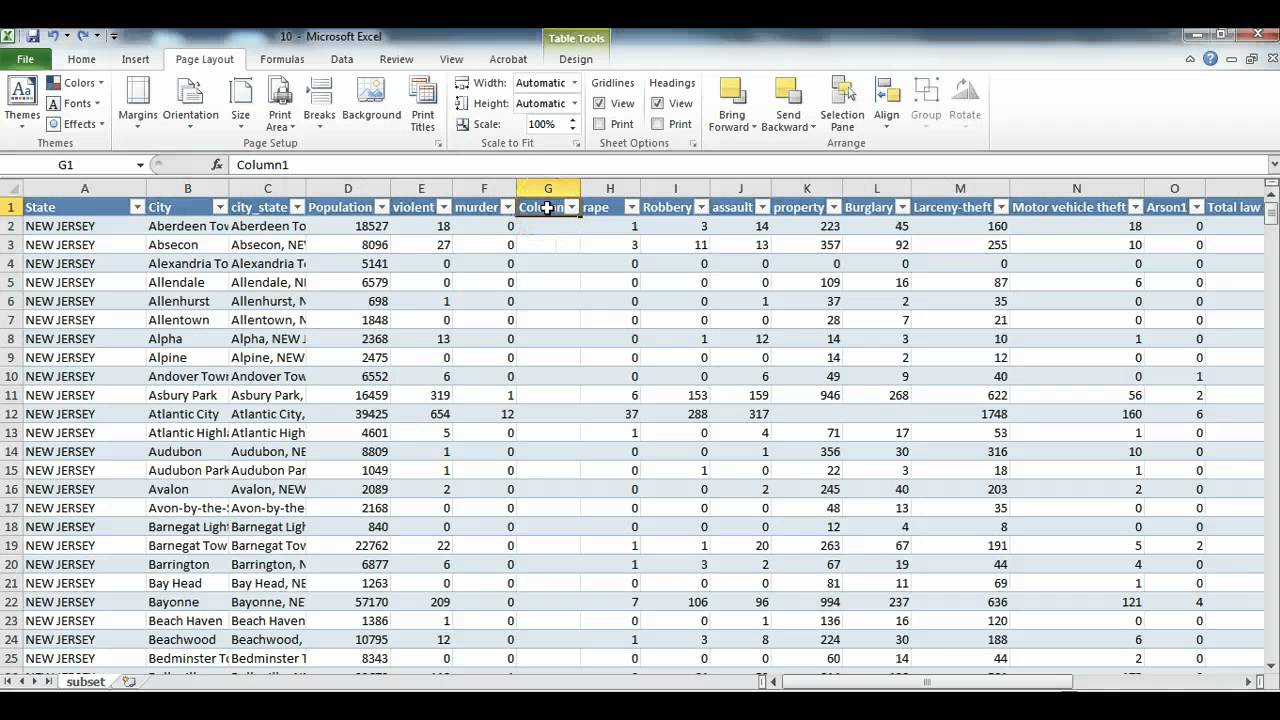Select column header G
Image resolution: width=1280 pixels, height=720 pixels.
[x=548, y=188]
